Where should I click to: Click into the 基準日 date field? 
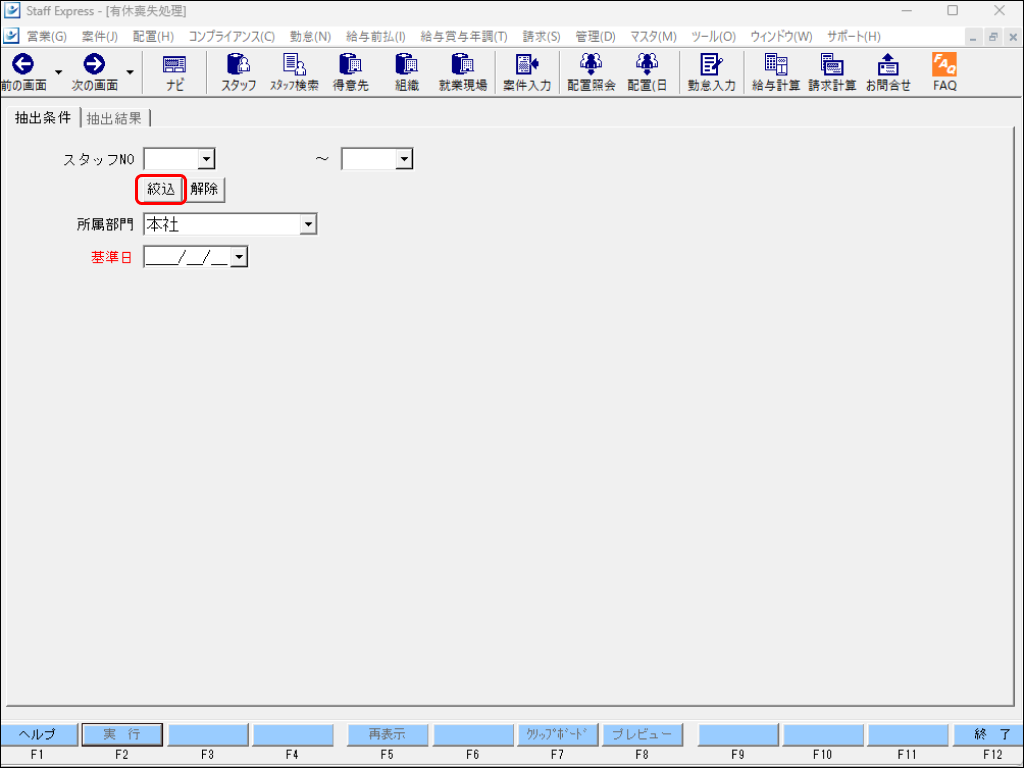click(x=187, y=257)
